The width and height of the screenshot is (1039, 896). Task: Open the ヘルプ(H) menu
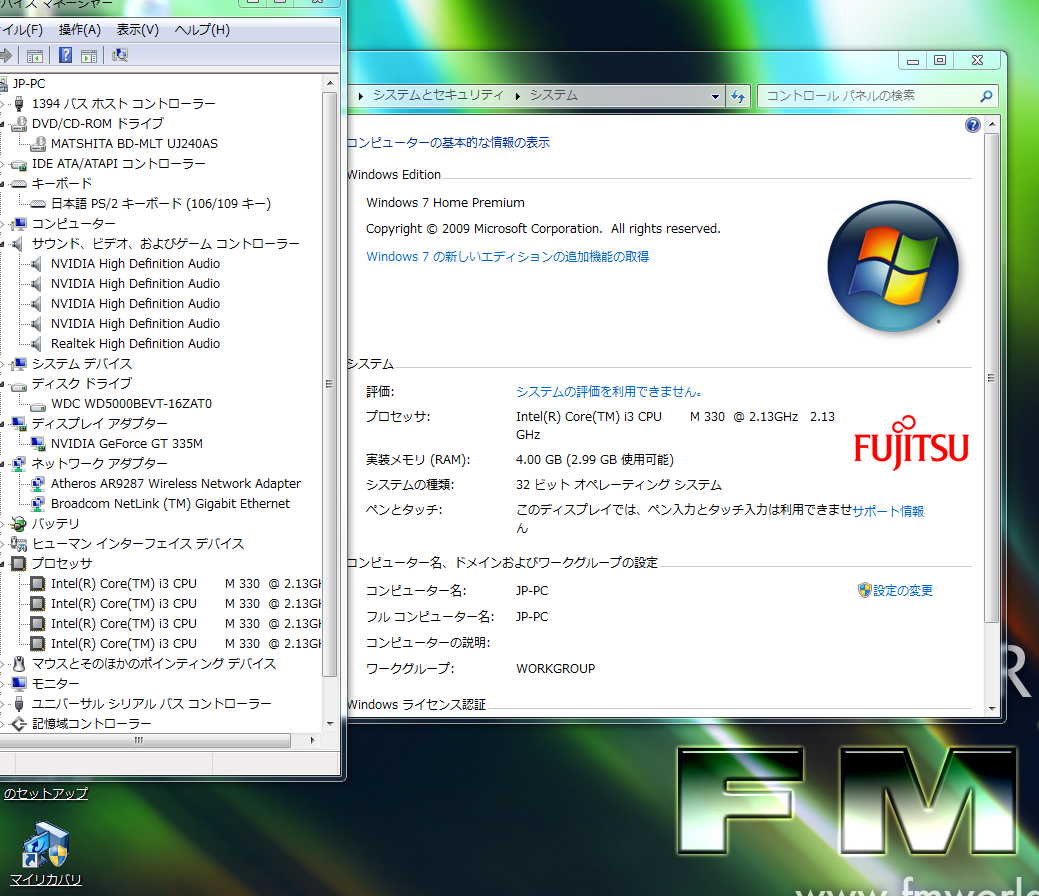(x=202, y=30)
